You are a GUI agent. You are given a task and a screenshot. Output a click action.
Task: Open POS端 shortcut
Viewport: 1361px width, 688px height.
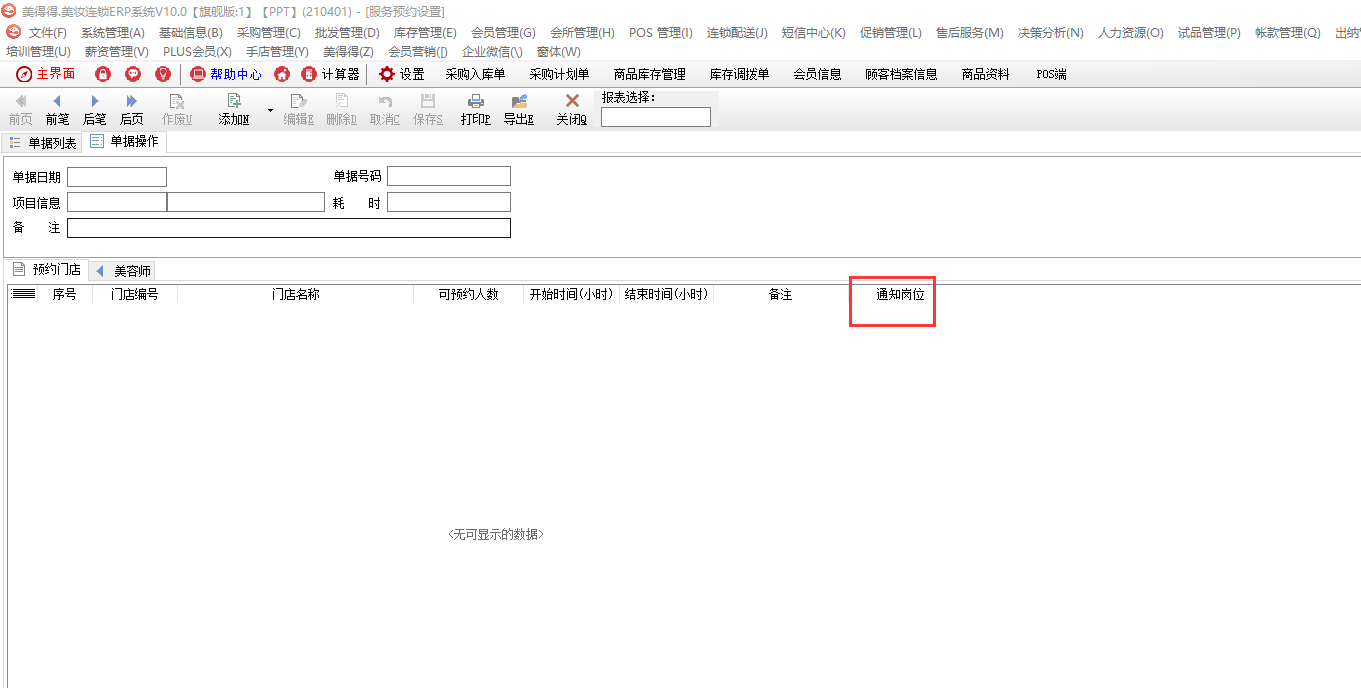[x=1051, y=74]
